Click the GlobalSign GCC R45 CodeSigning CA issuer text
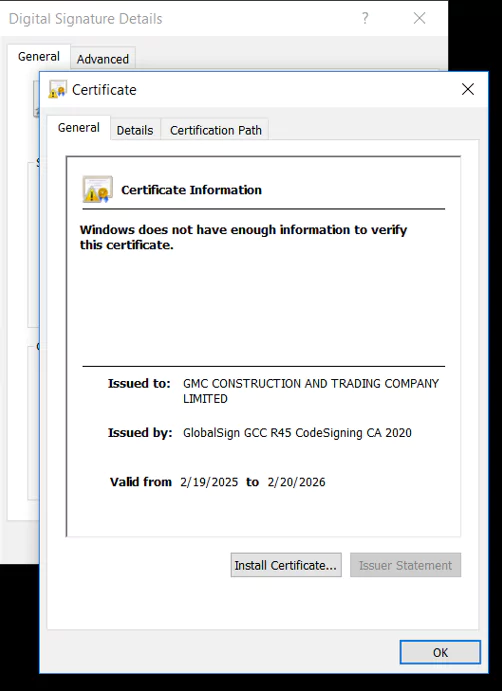 pyautogui.click(x=297, y=433)
